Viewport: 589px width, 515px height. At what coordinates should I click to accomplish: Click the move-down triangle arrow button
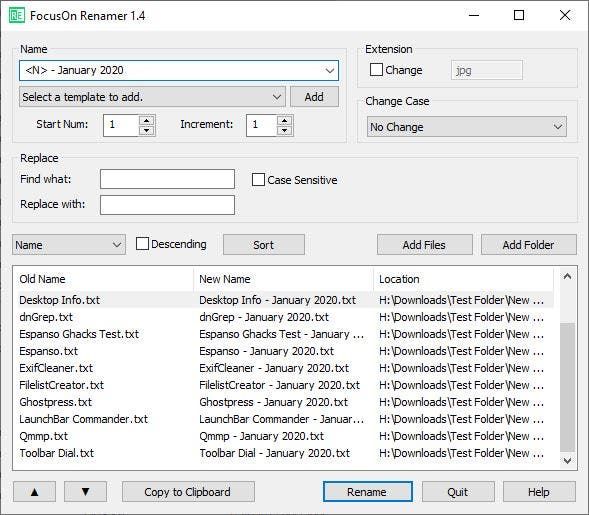click(85, 492)
